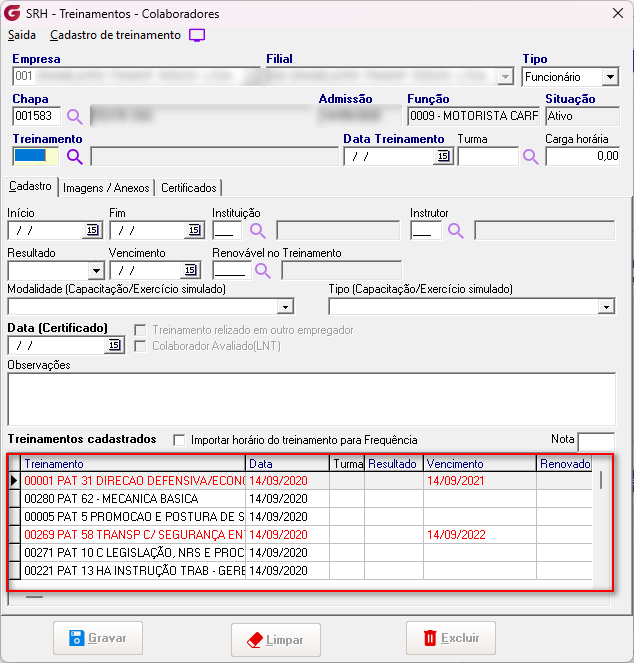Search Instituição with magnifier icon
Screen dimensions: 634x663
[x=258, y=231]
